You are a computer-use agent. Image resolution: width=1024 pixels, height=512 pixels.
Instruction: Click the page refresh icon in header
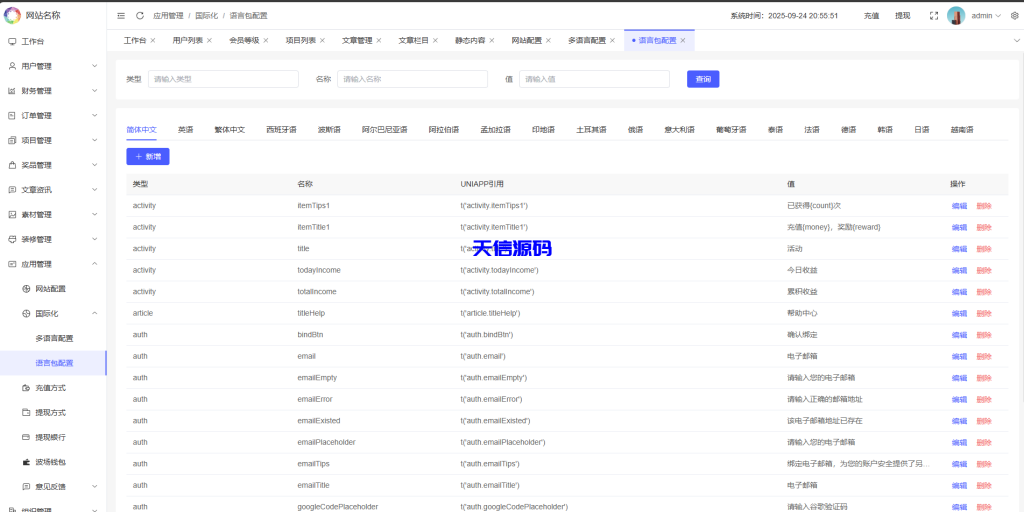tap(140, 16)
